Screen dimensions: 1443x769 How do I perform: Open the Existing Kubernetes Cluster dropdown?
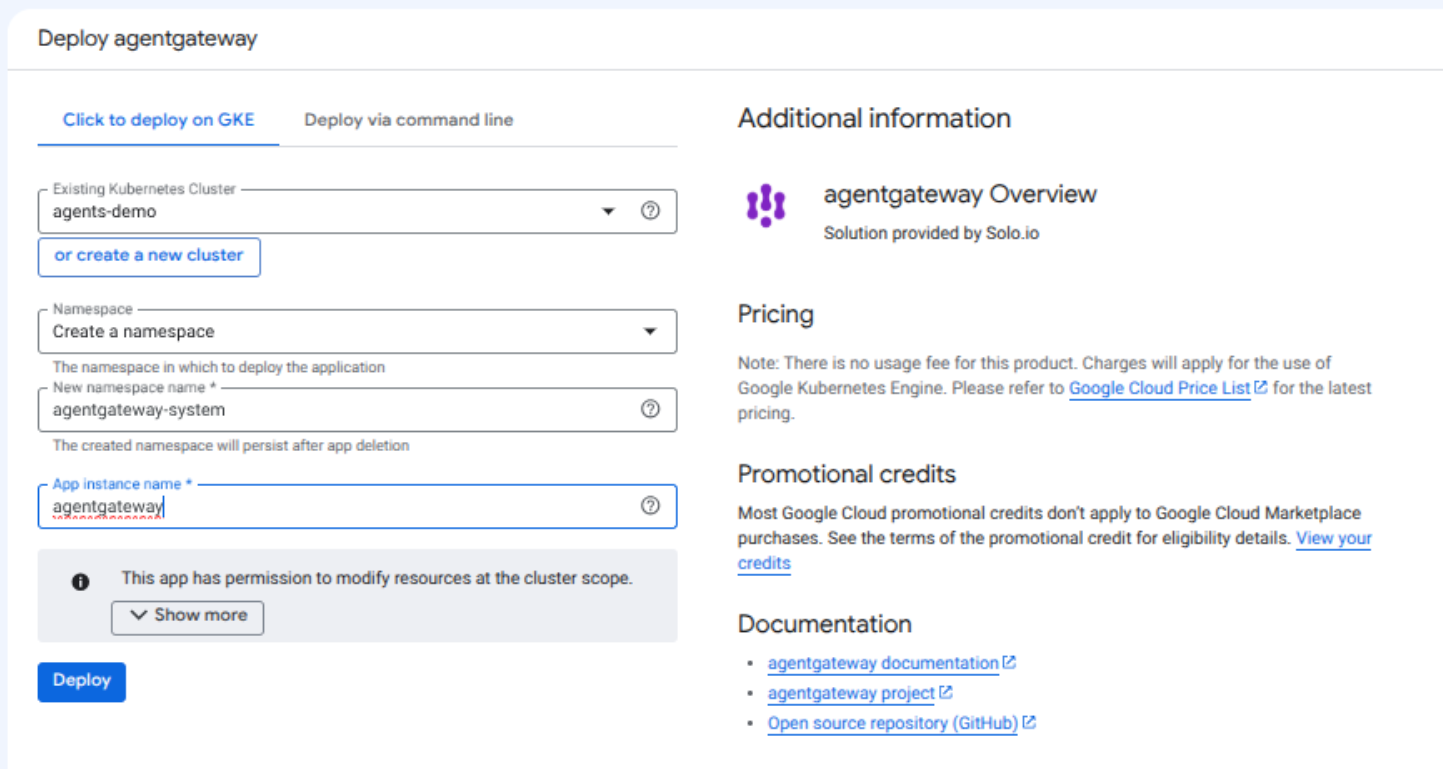(357, 211)
